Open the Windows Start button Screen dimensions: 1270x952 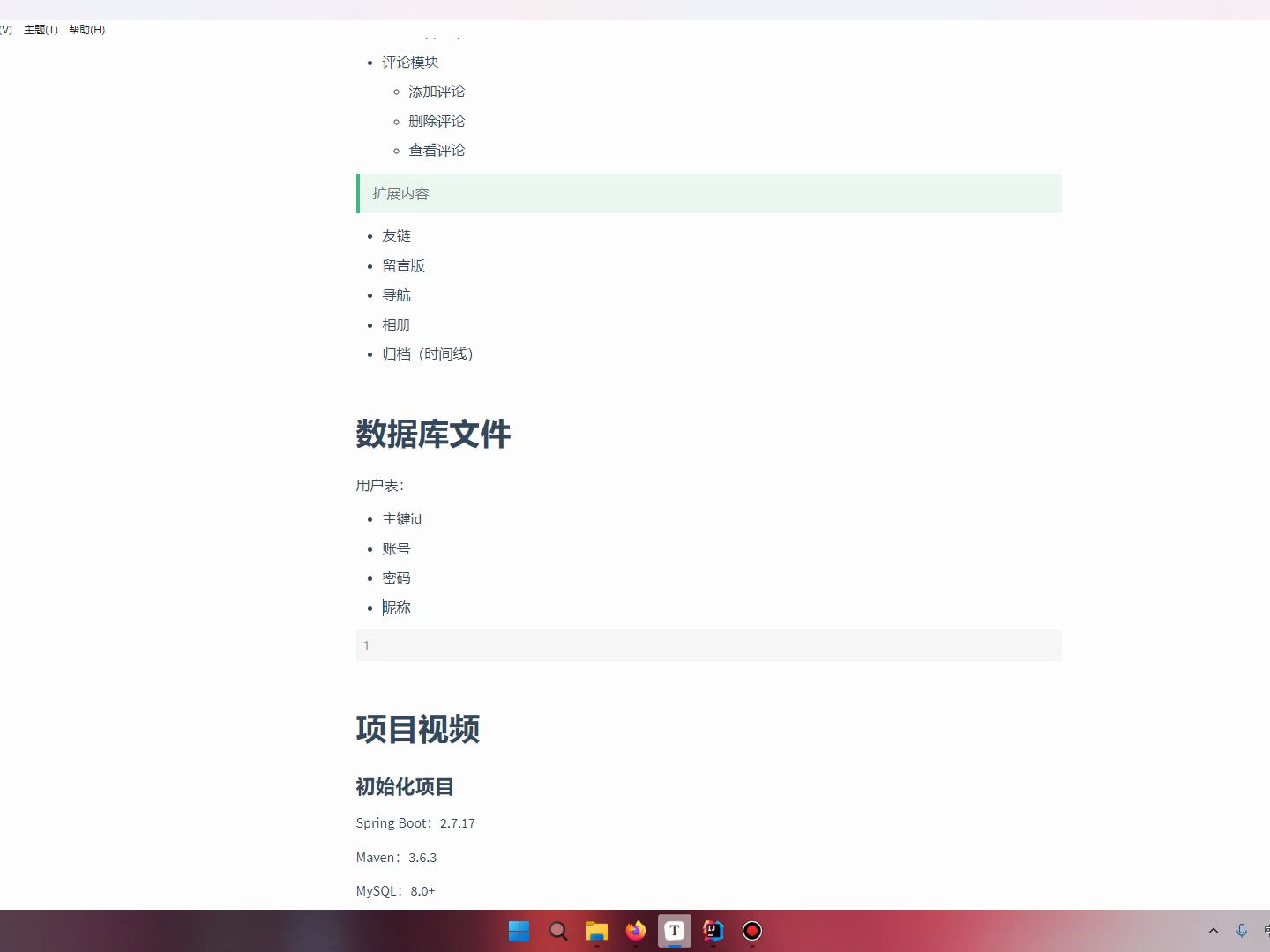519,931
